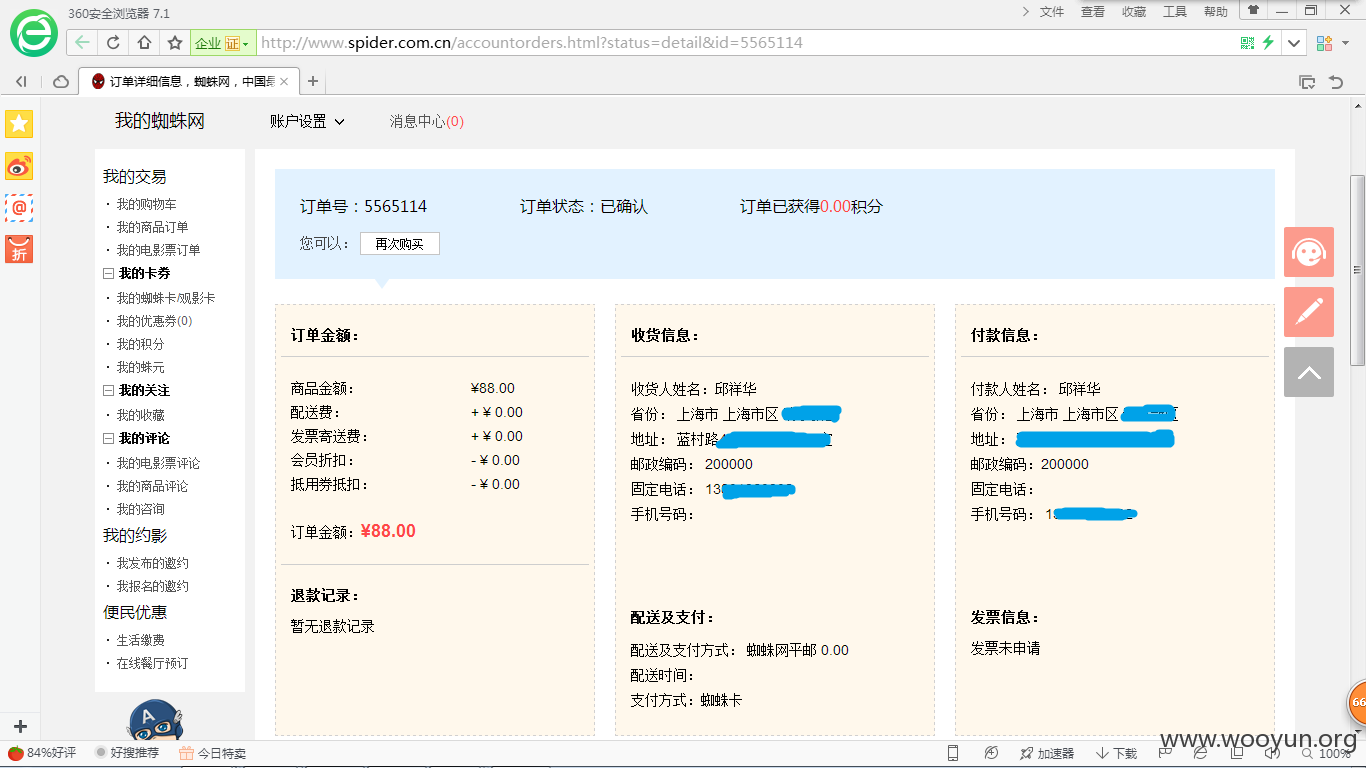Viewport: 1366px width, 768px height.
Task: Click the 再次购买 button
Action: (400, 244)
